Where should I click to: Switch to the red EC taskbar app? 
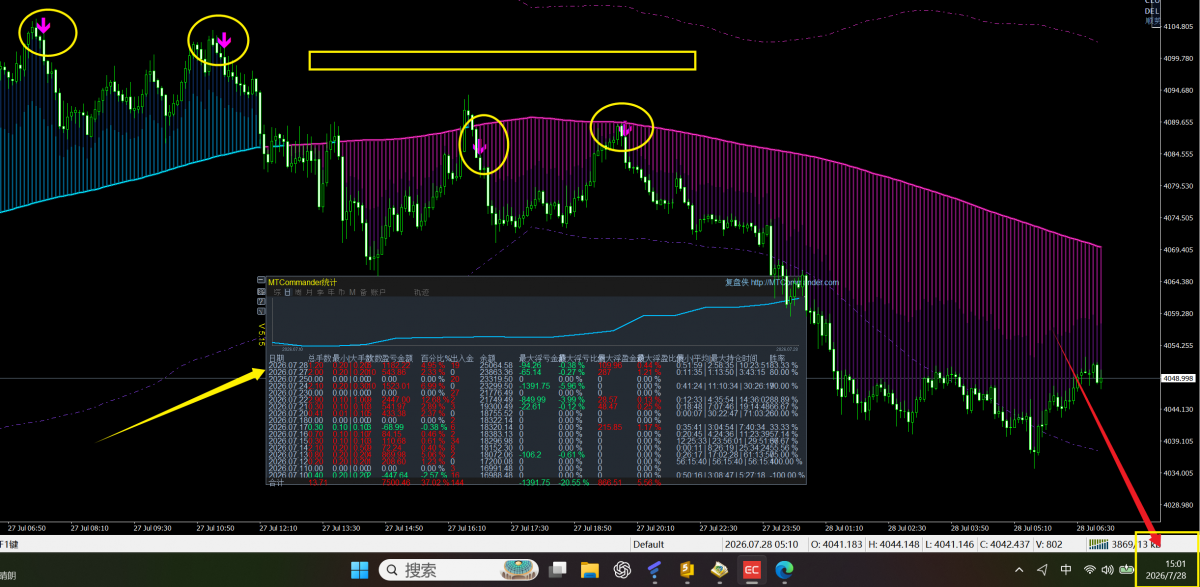(750, 570)
